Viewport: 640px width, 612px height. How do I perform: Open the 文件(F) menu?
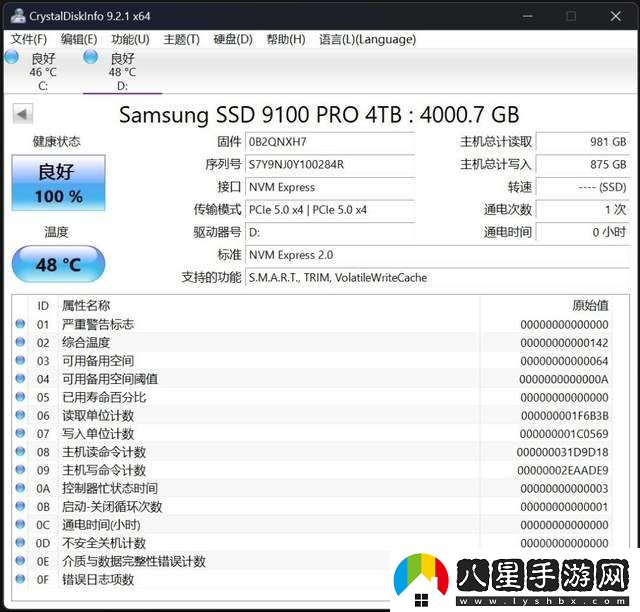pyautogui.click(x=29, y=39)
